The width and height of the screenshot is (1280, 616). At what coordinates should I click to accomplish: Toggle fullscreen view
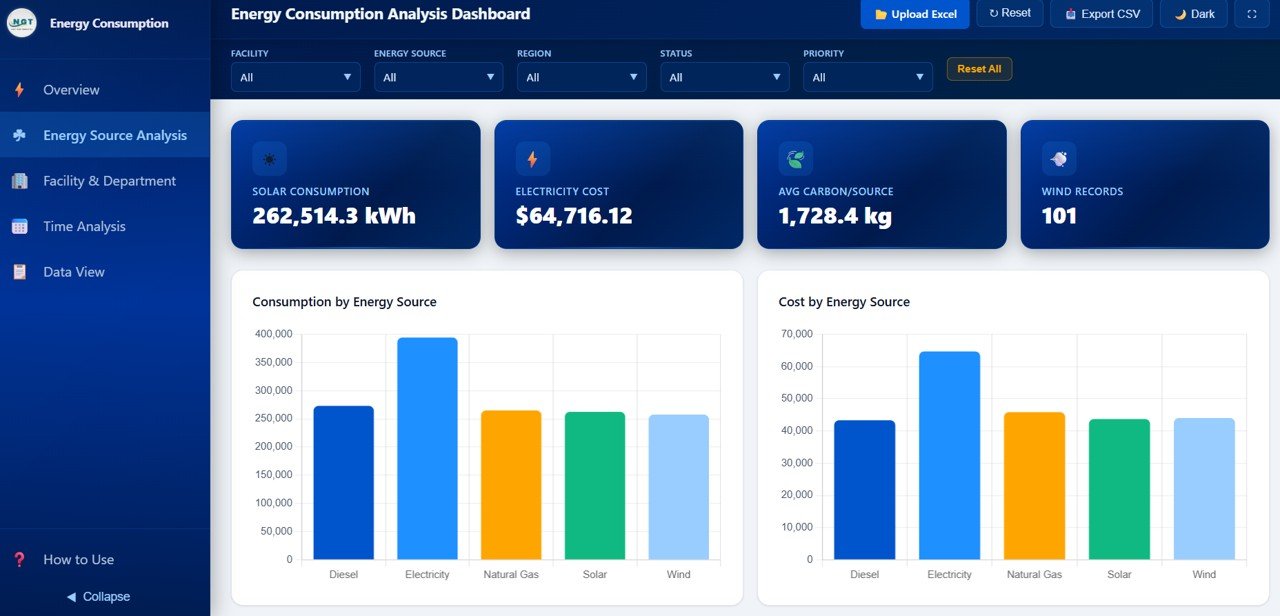[1251, 14]
